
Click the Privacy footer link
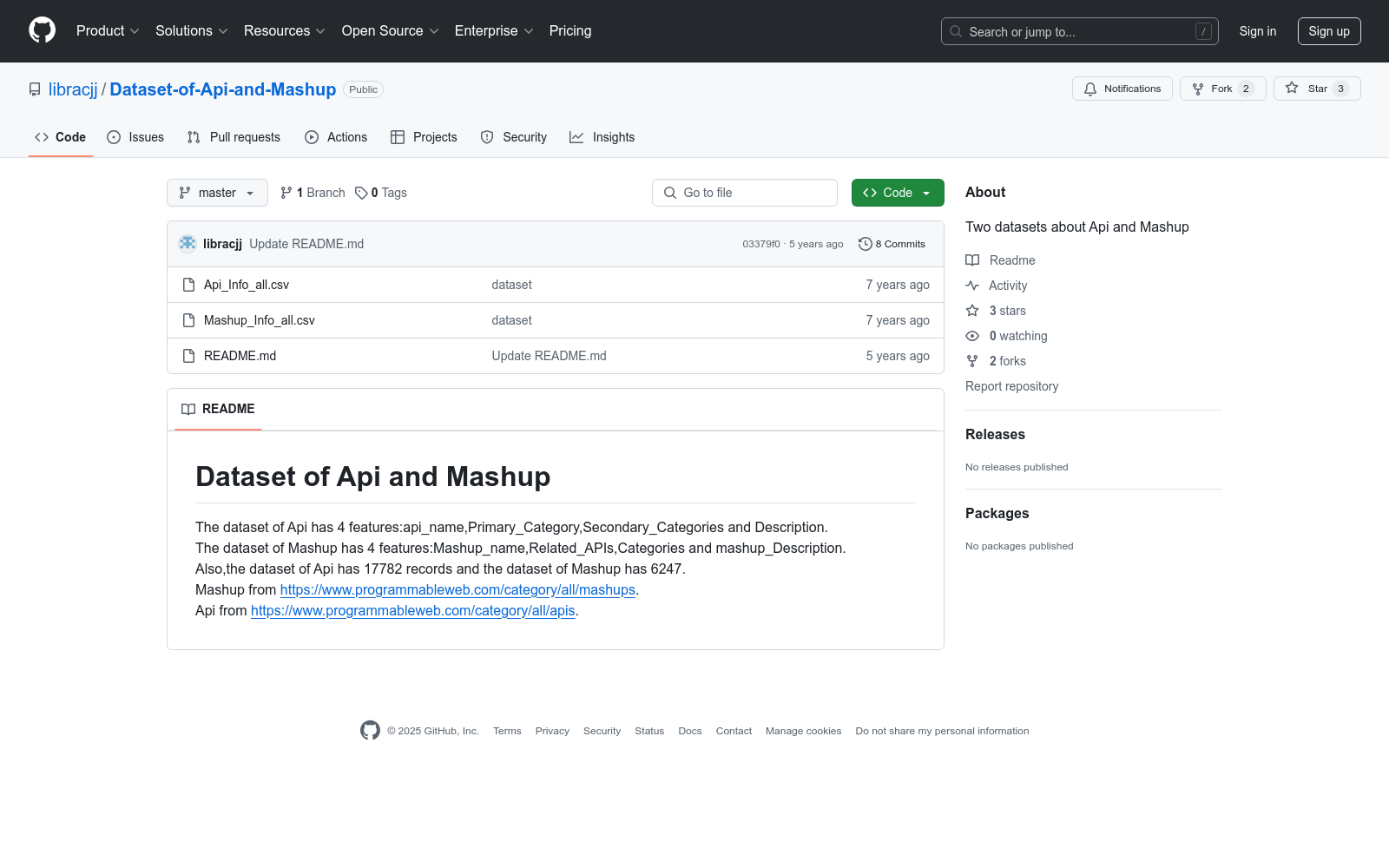tap(552, 731)
